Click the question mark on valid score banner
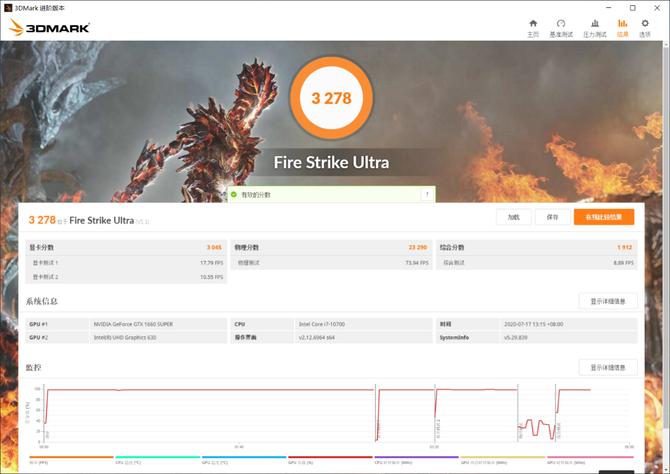 tap(427, 194)
